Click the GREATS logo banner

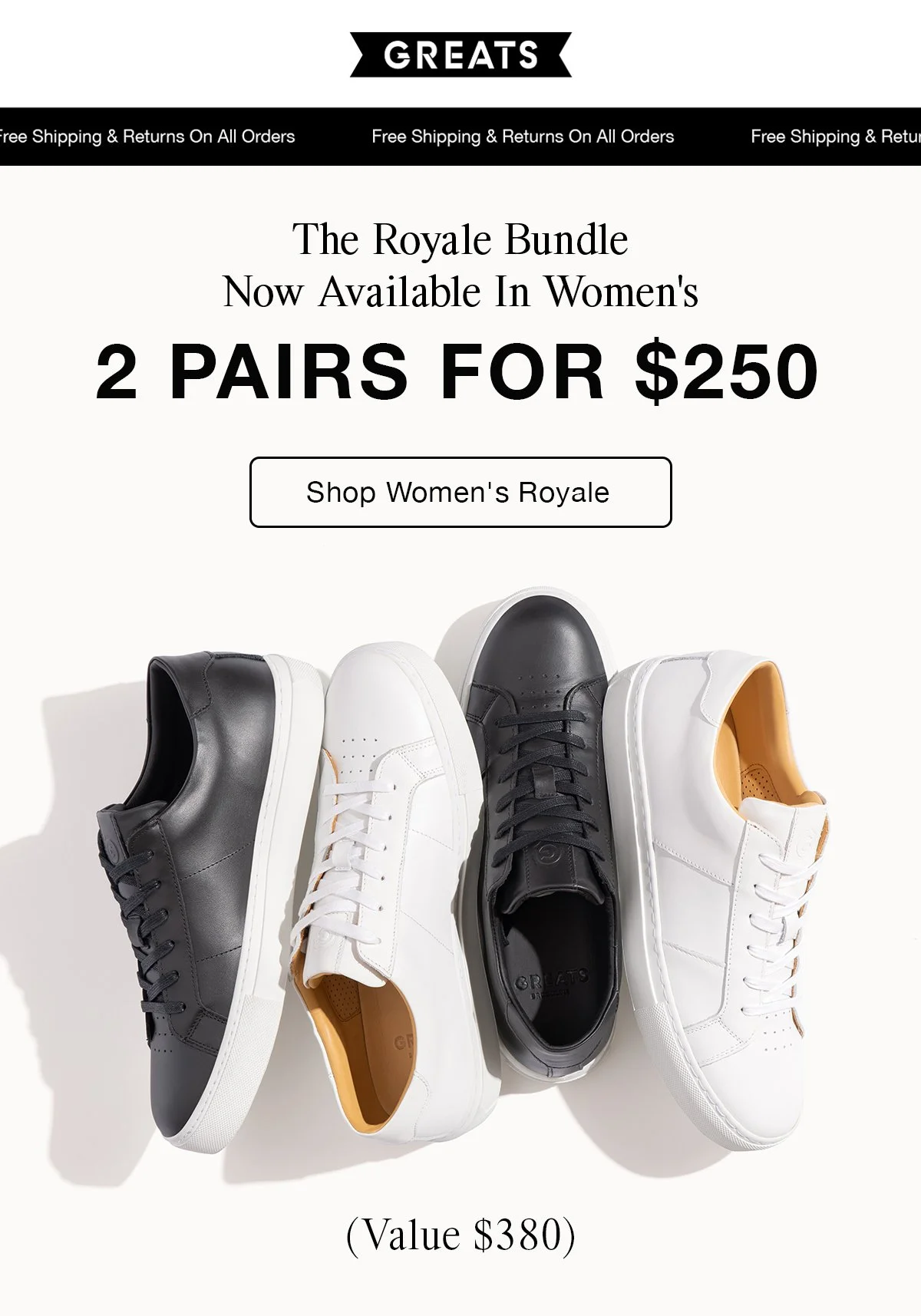tap(460, 54)
